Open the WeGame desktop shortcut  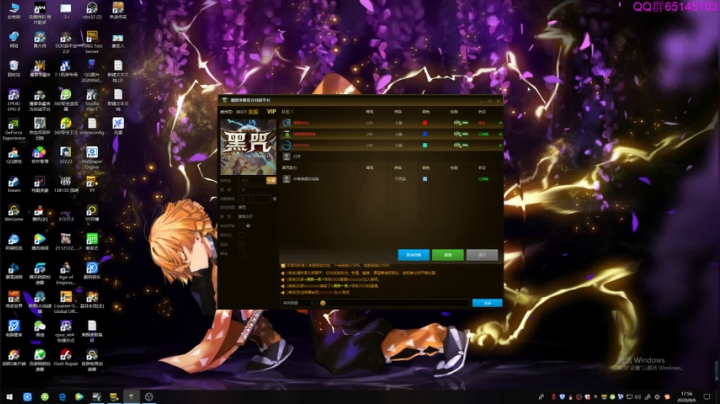pyautogui.click(x=14, y=213)
